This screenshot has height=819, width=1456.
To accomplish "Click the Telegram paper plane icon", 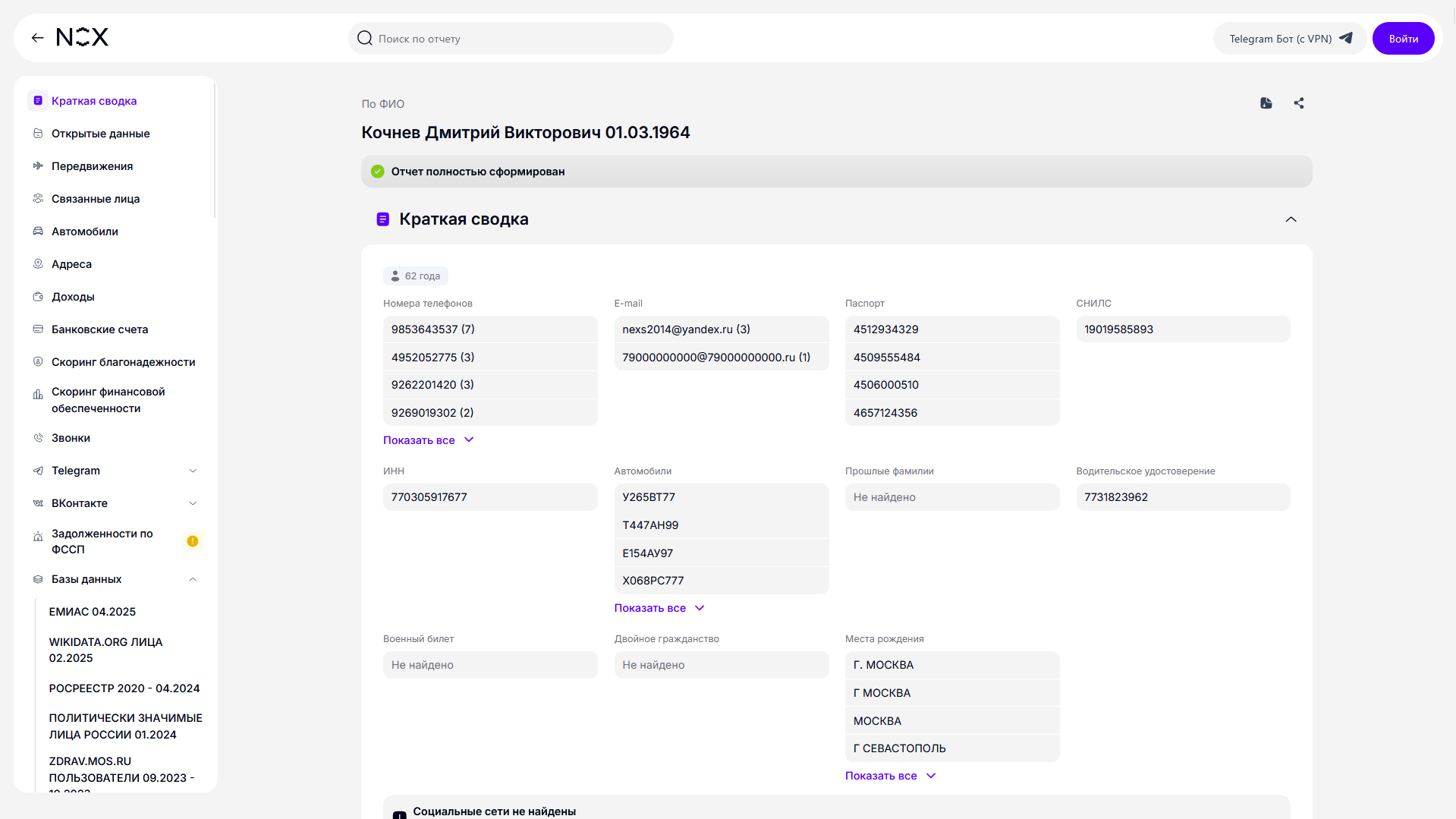I will click(1346, 38).
